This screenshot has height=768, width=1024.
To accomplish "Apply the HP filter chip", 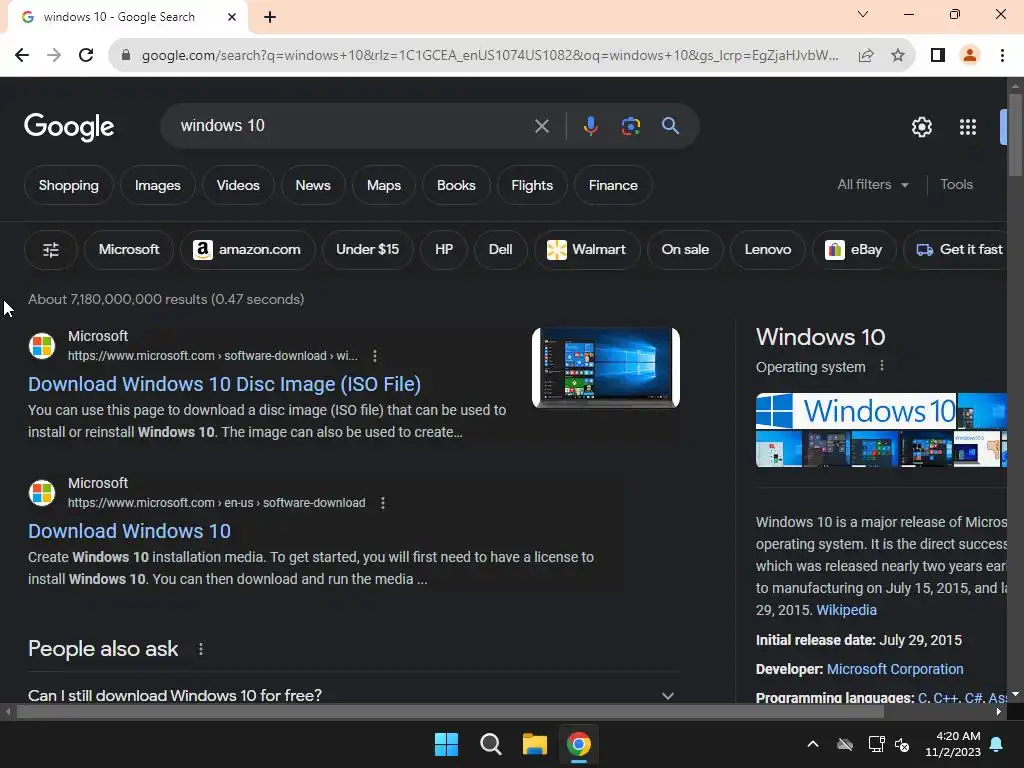I will [444, 249].
